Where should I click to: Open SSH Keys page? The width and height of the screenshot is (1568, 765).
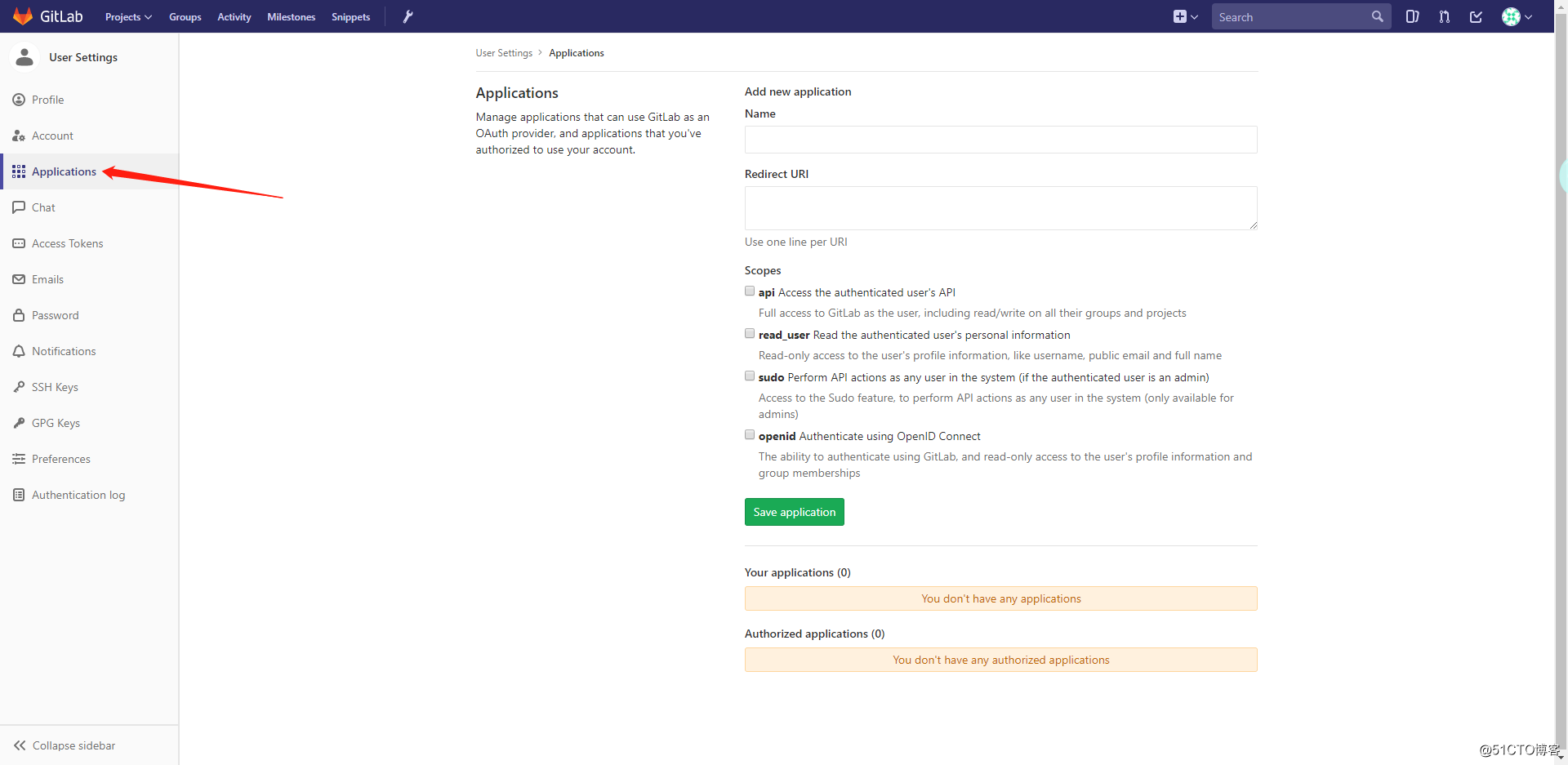tap(90, 387)
